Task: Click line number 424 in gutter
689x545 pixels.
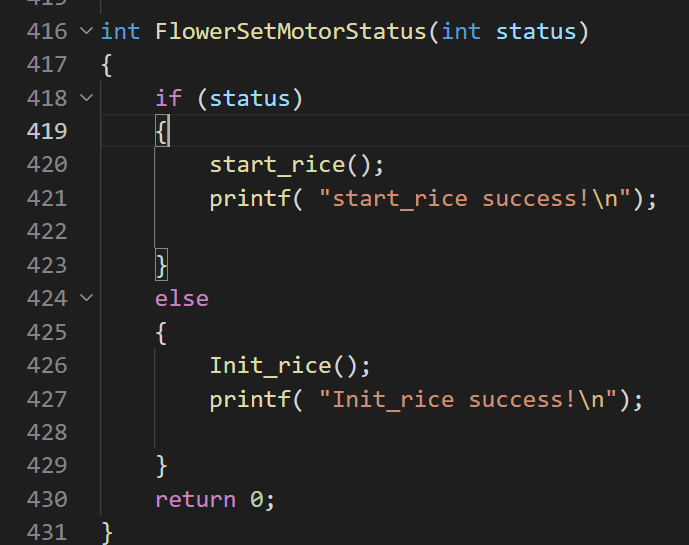Action: [47, 298]
